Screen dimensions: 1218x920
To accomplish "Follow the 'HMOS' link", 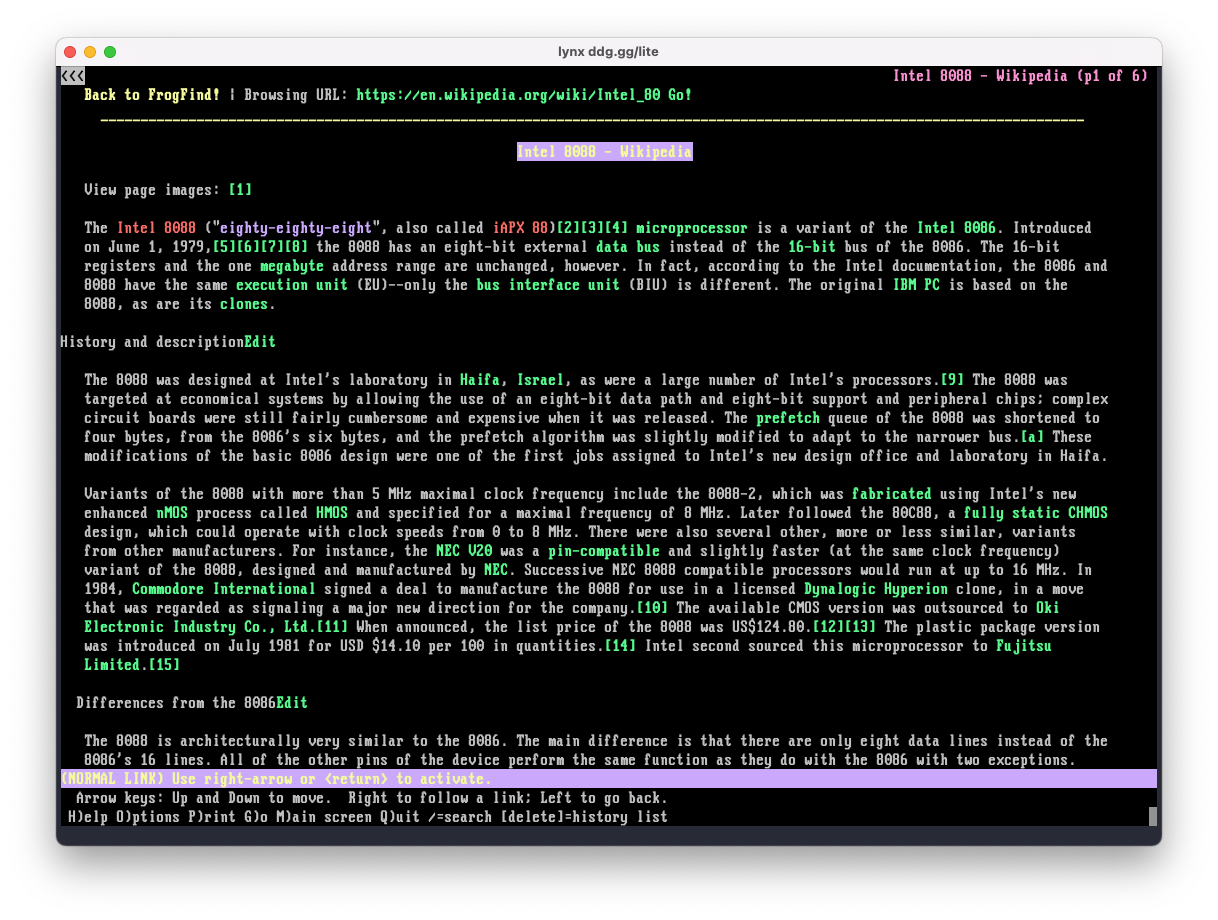I will [x=332, y=513].
